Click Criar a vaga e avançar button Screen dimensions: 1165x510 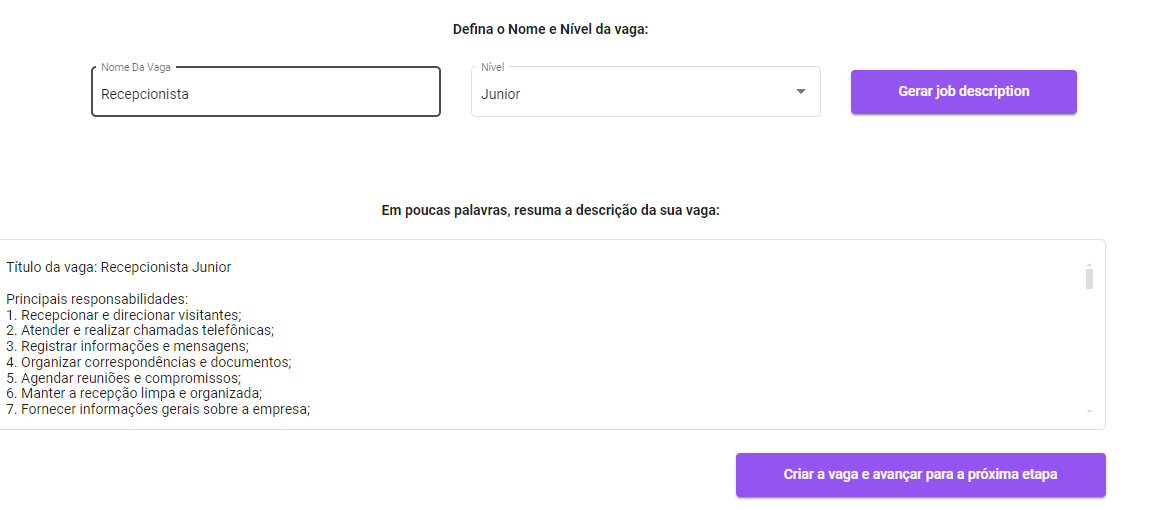coord(921,475)
